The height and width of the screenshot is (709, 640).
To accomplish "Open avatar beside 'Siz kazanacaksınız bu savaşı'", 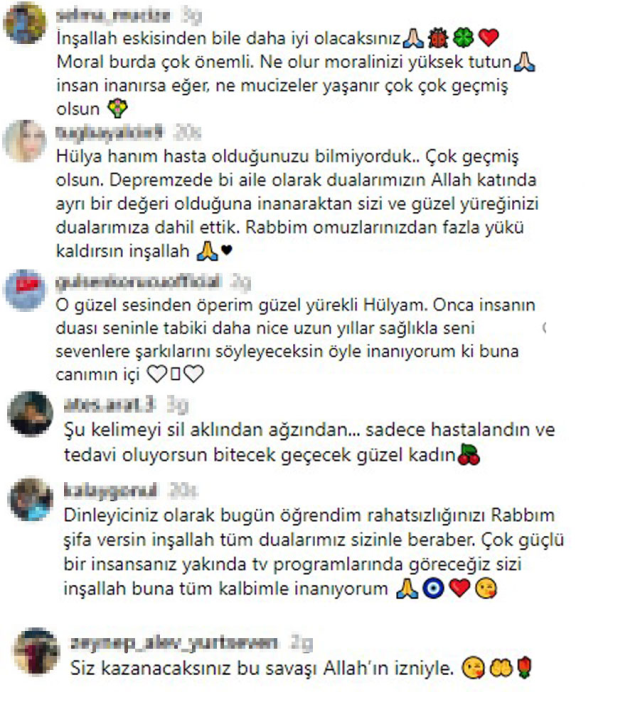I will point(37,651).
